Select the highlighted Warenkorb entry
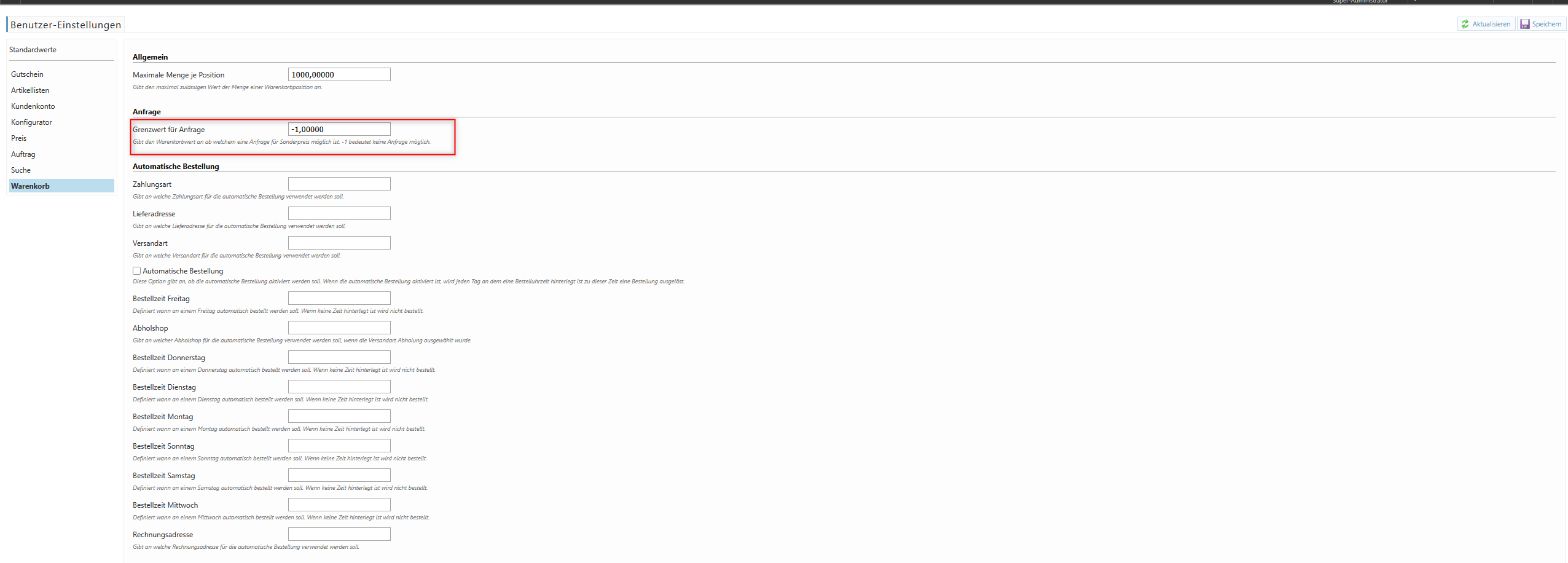 point(31,186)
